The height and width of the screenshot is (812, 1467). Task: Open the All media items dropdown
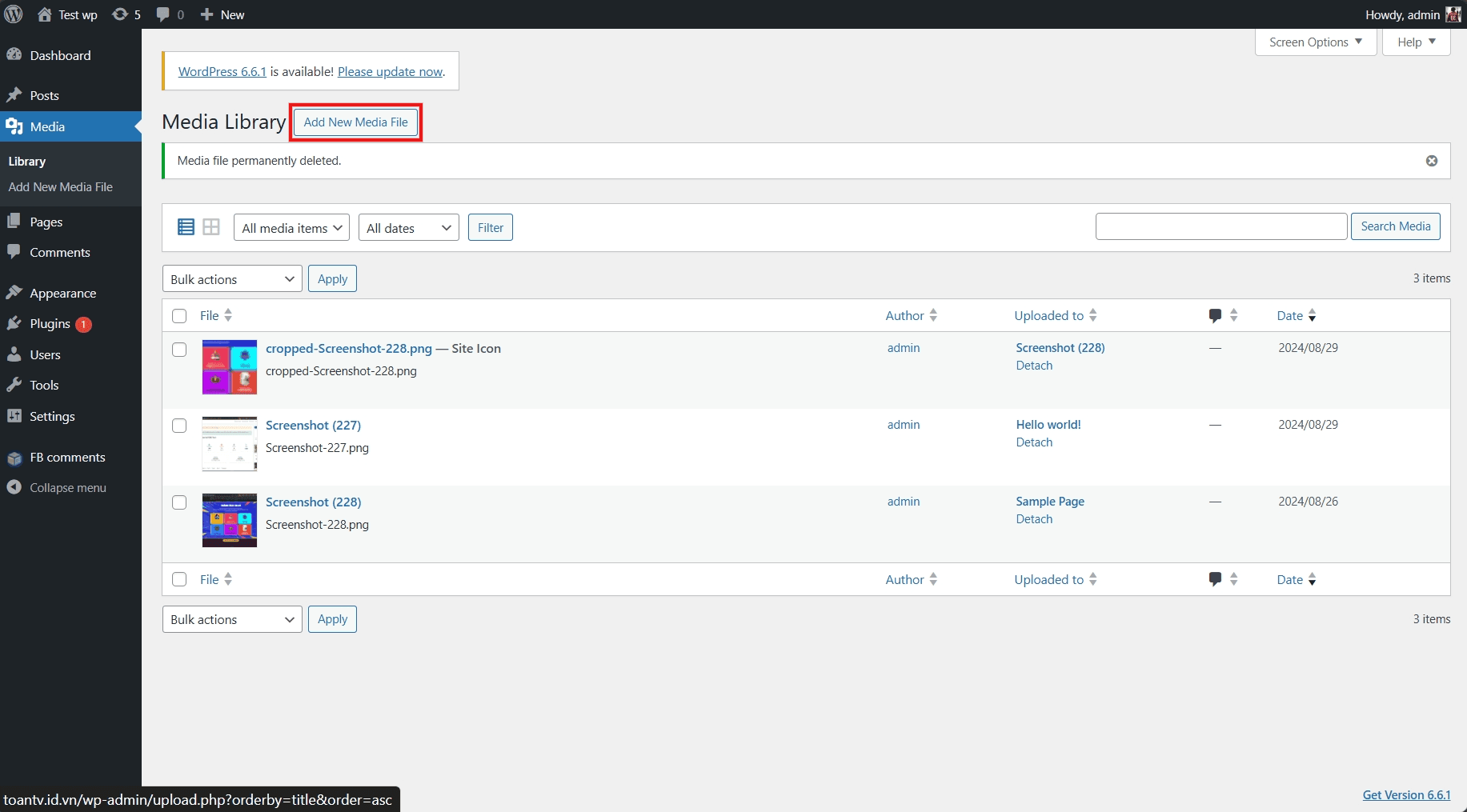tap(291, 227)
